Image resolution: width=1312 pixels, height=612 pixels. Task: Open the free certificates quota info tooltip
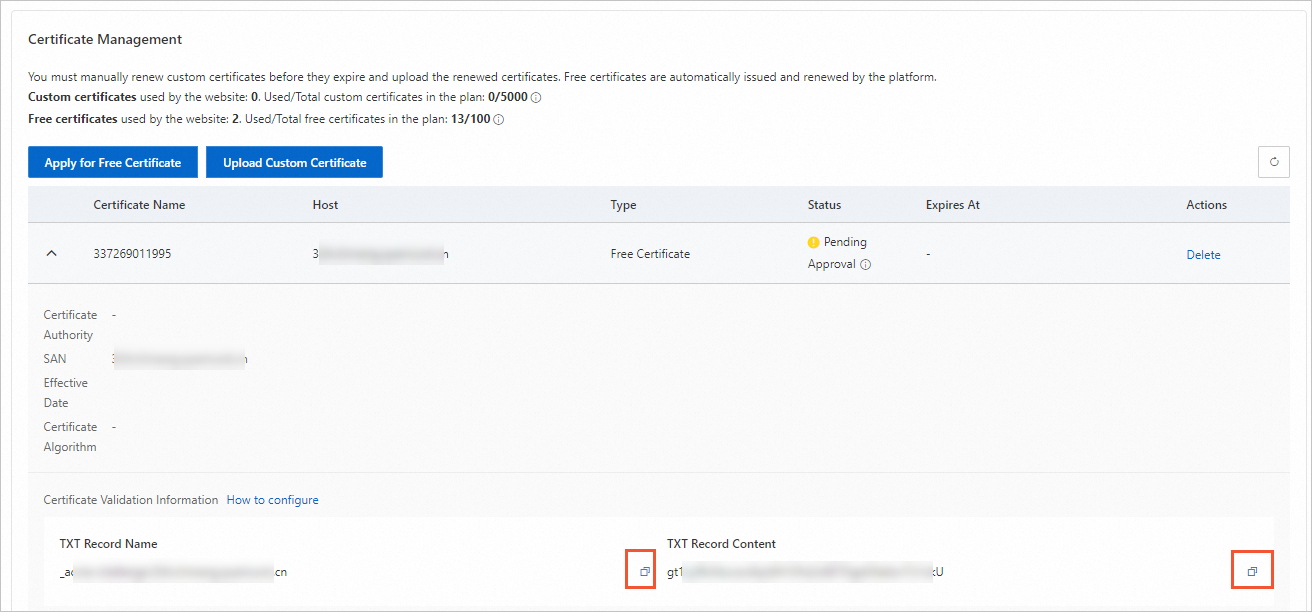[x=497, y=118]
